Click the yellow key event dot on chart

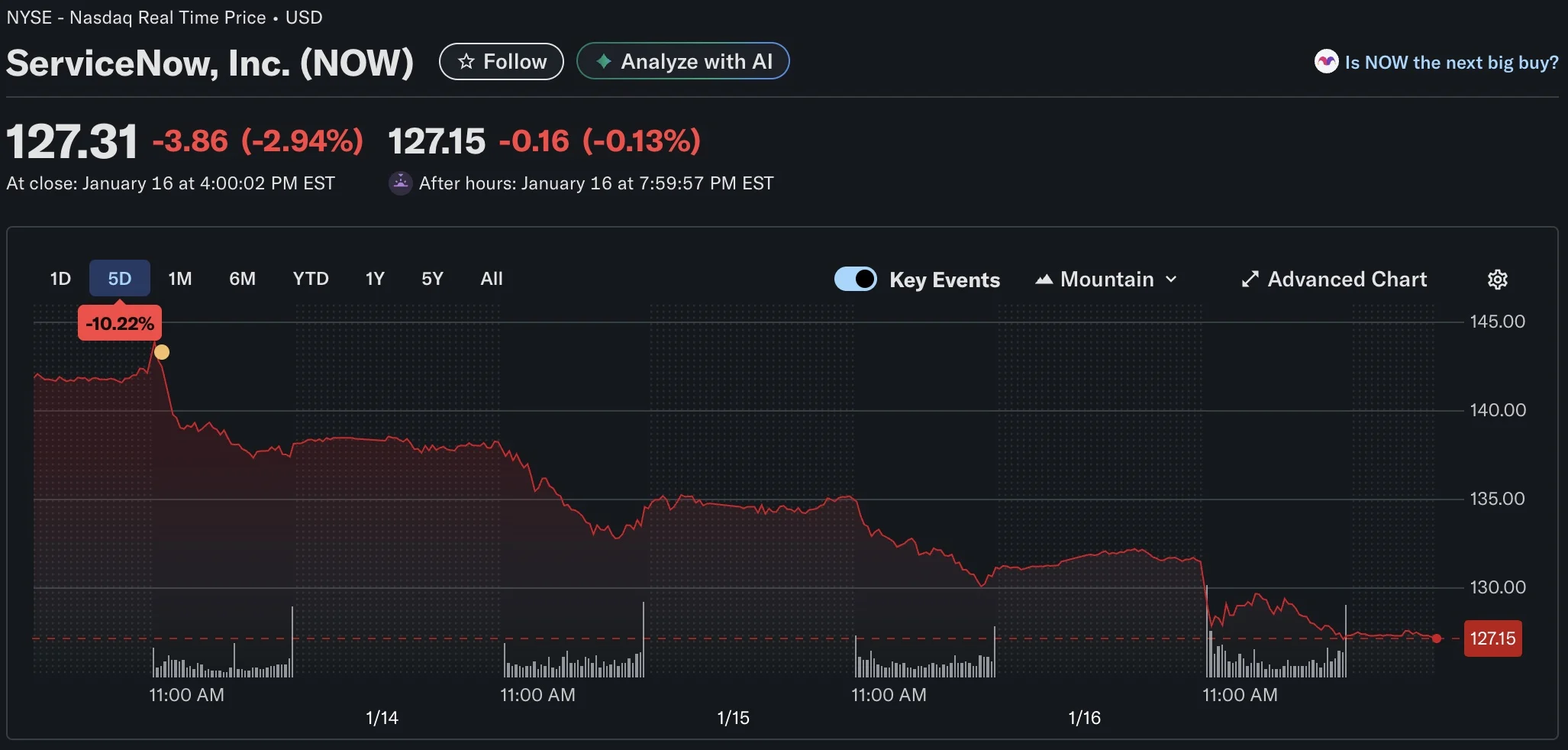coord(162,352)
